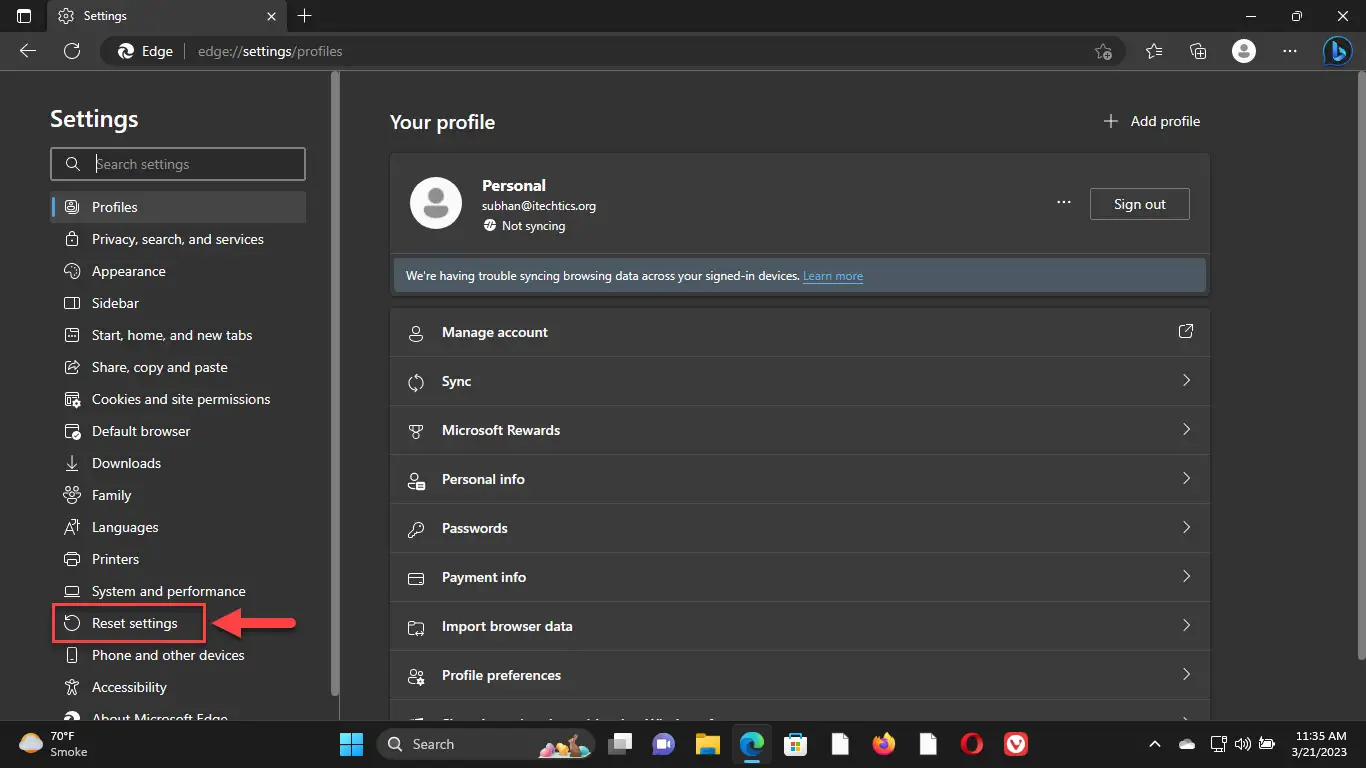Launch Opera from the taskbar
The height and width of the screenshot is (768, 1366).
click(971, 744)
